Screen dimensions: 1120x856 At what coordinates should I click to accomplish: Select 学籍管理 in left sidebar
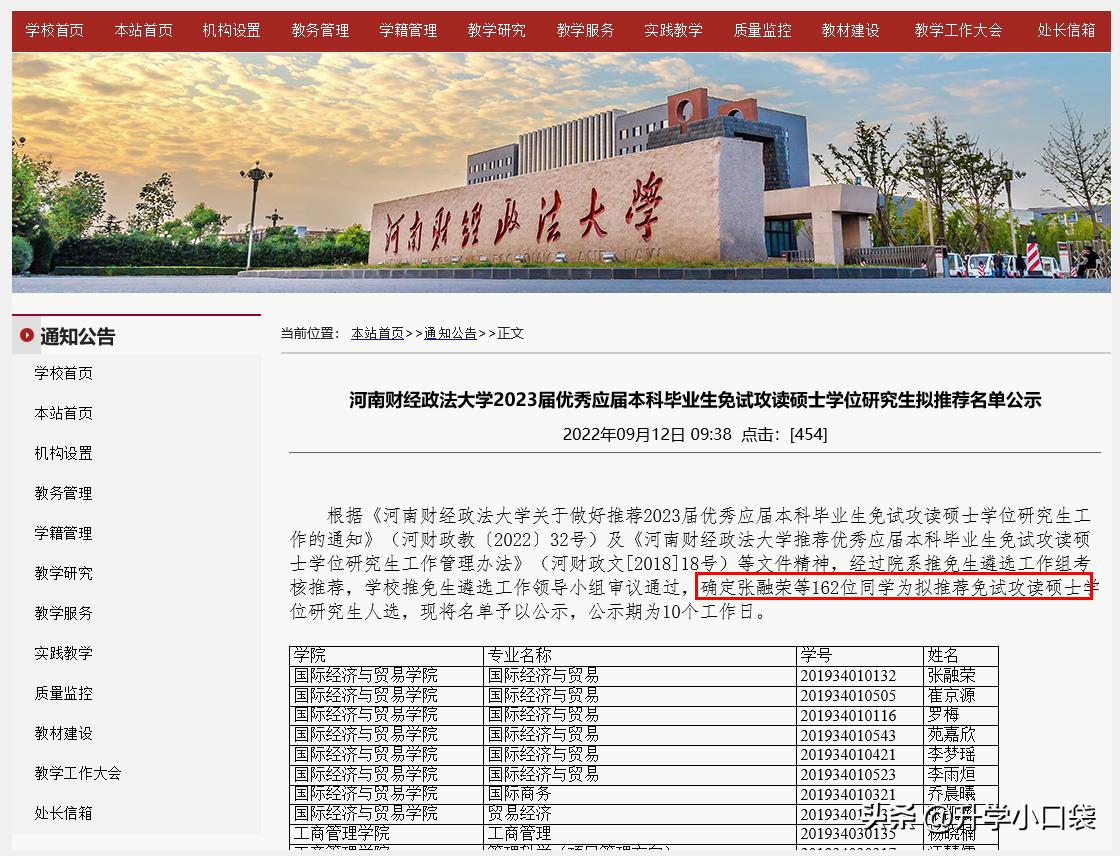point(63,533)
